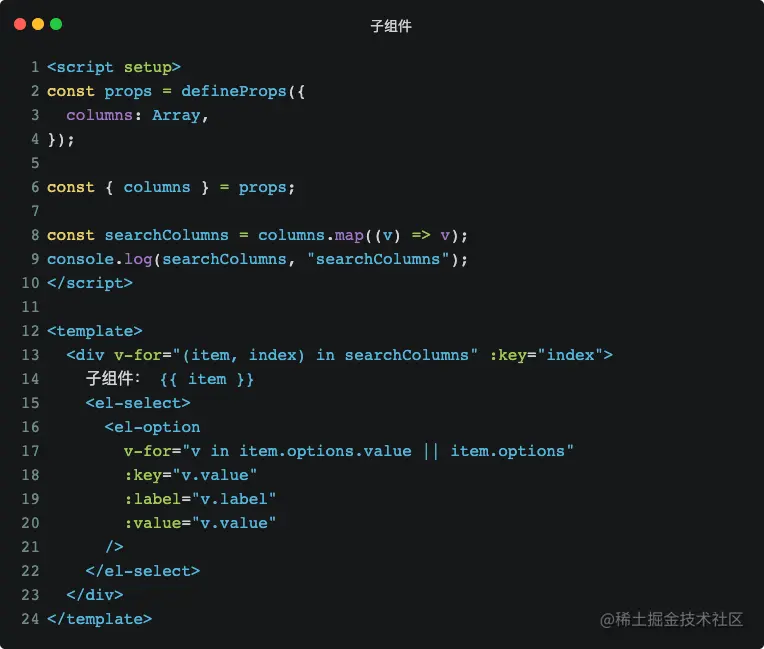Click the :key="index" attribute on line 13
This screenshot has height=649, width=764.
(546, 355)
